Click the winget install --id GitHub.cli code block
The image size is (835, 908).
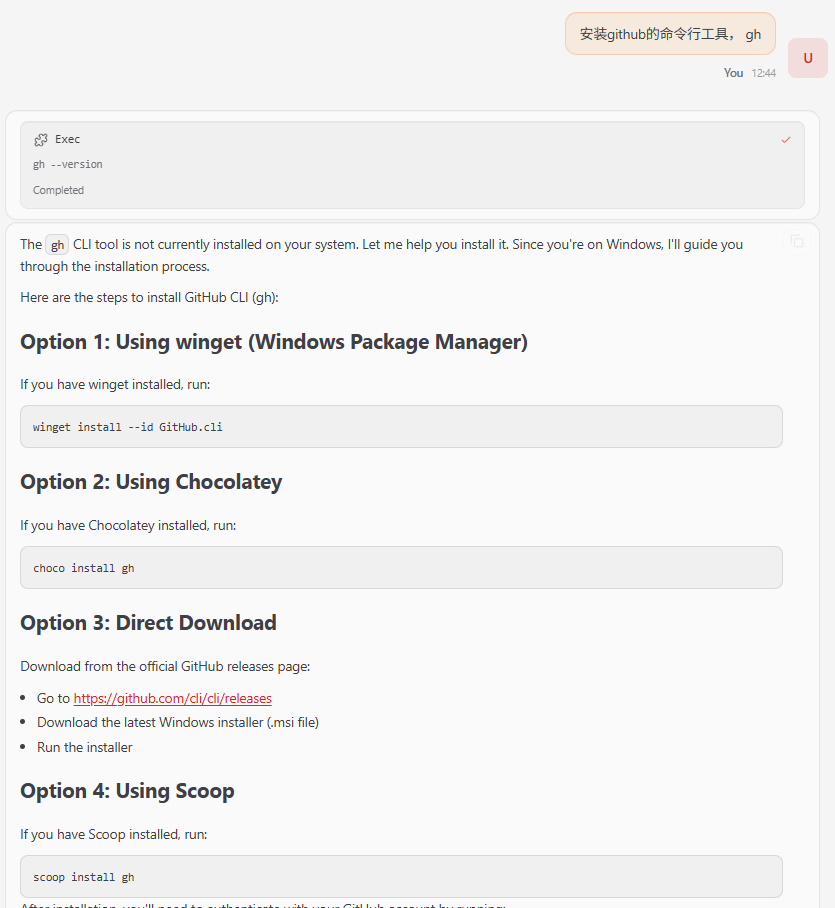[x=401, y=427]
